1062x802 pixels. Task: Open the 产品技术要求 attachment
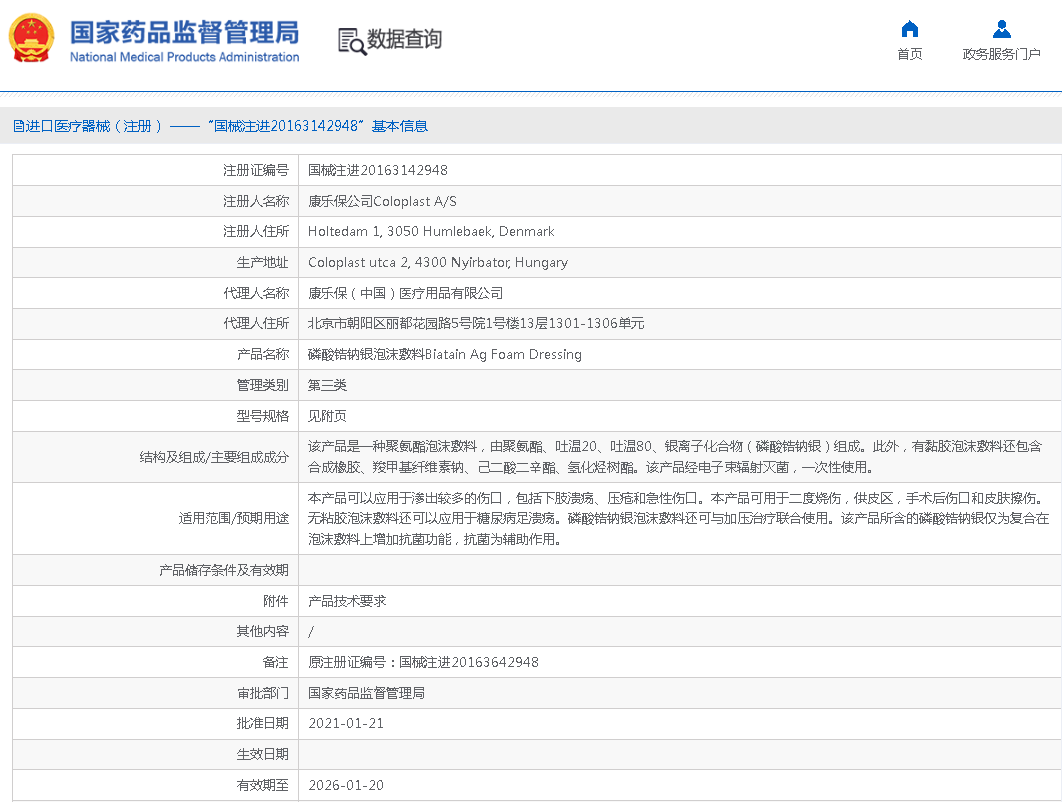click(347, 602)
